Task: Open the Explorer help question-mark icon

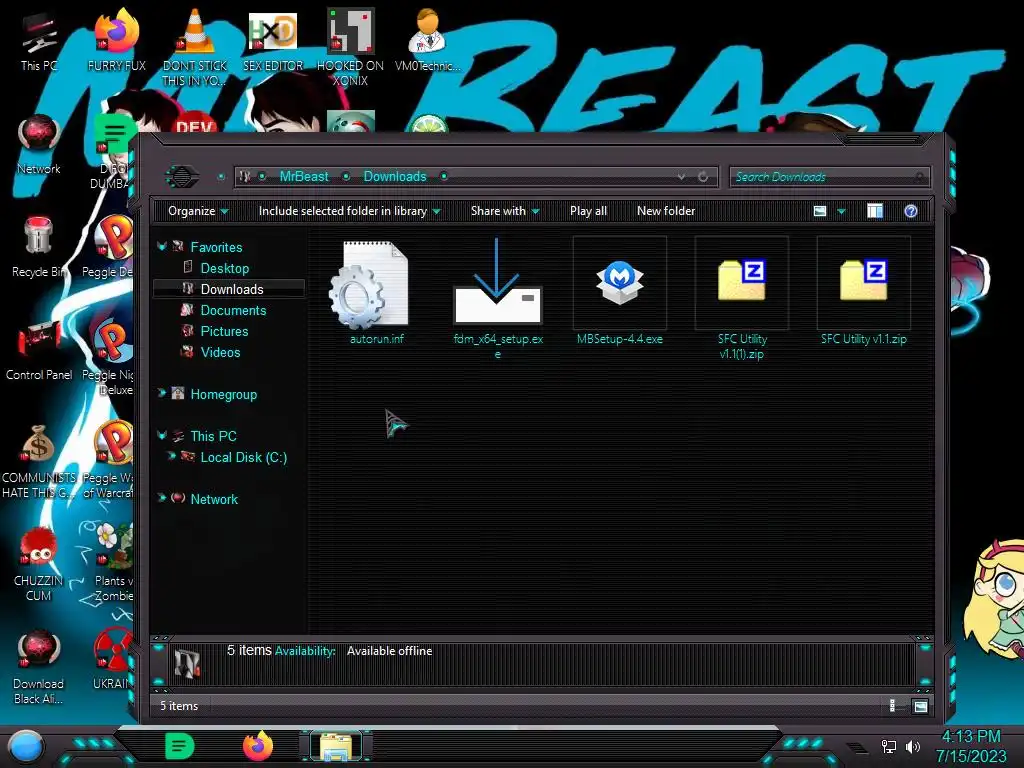Action: click(x=910, y=211)
